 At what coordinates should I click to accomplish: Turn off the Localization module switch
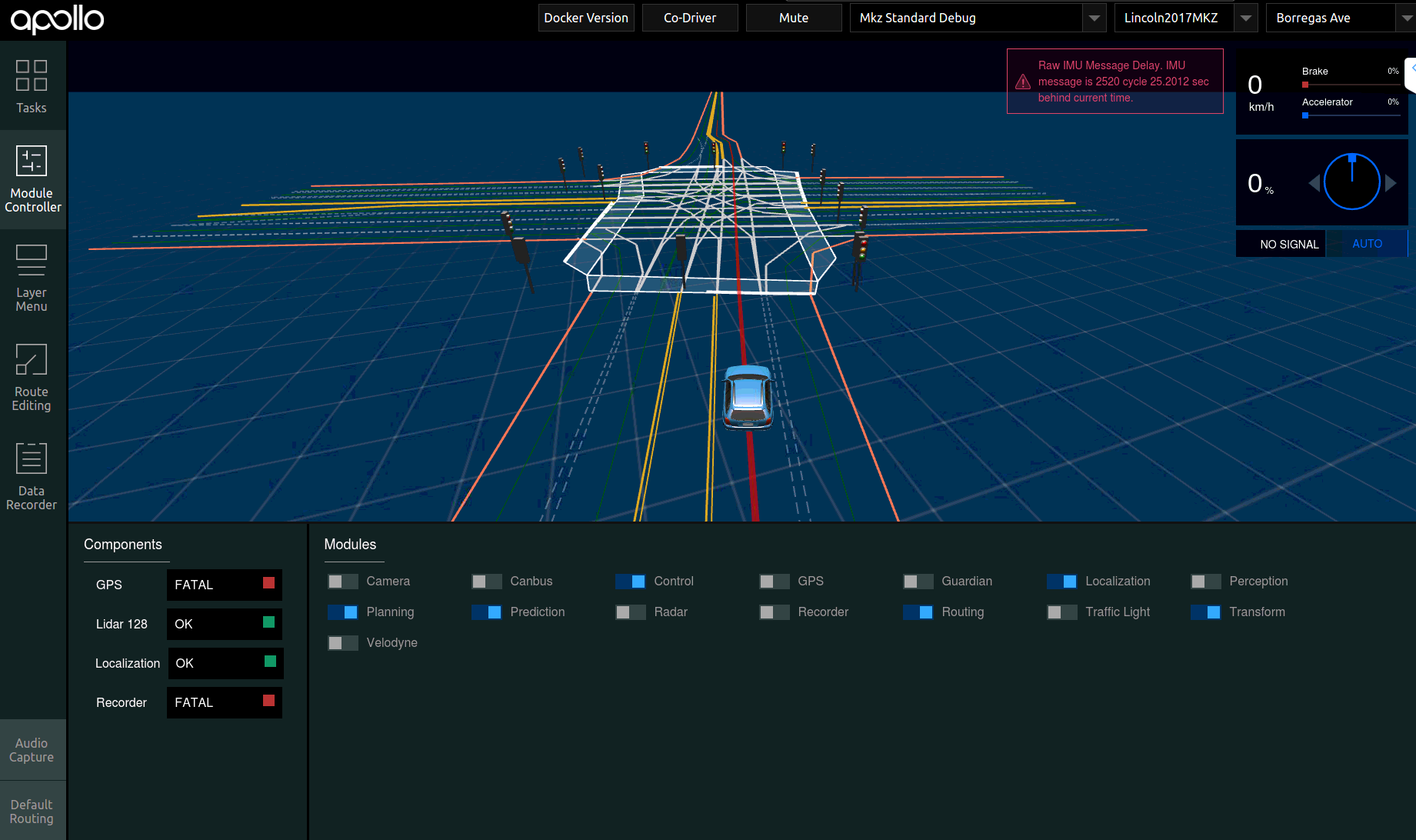point(1062,582)
